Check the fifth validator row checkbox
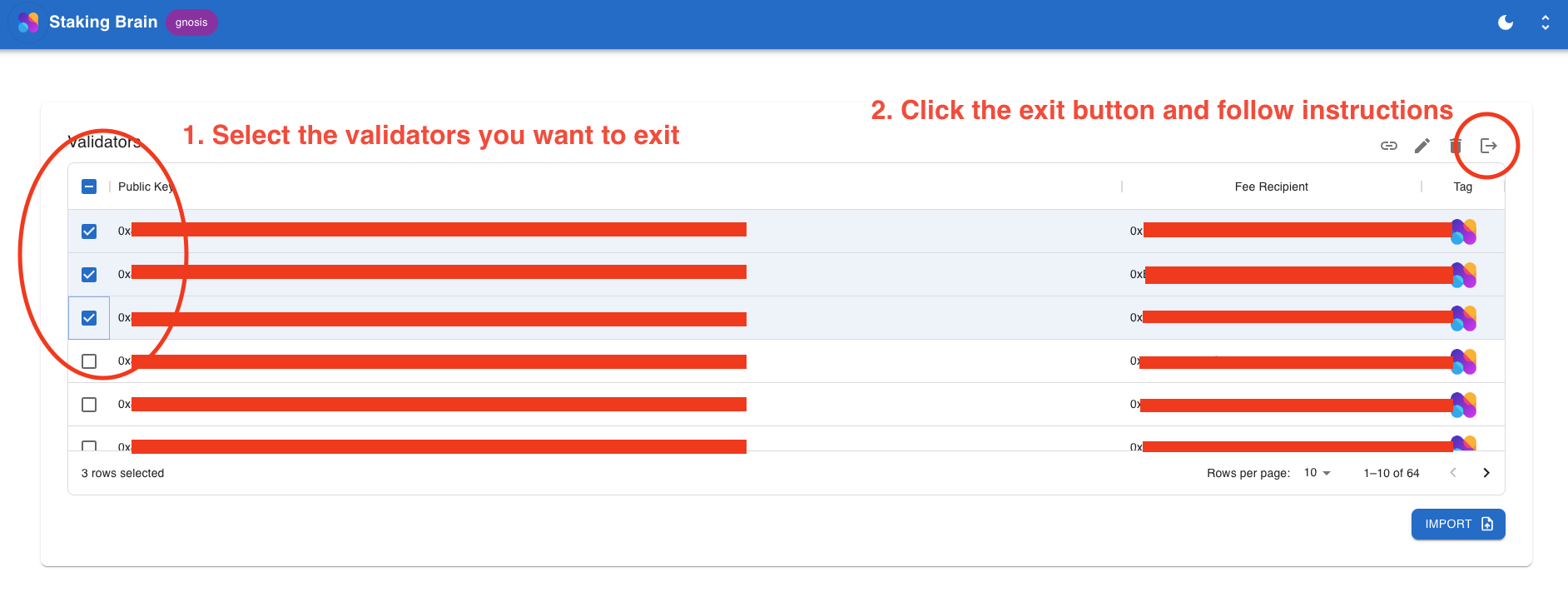The image size is (1568, 607). [x=89, y=405]
